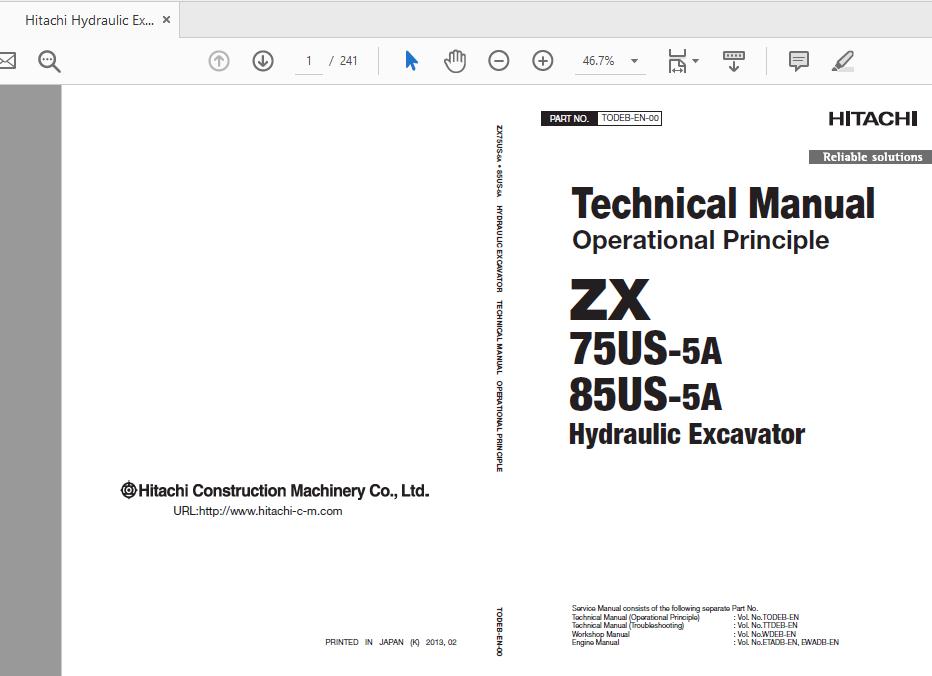Click 'PRINTED IN JAPAN (K) 2013, 02'
This screenshot has height=676, width=932.
point(391,642)
